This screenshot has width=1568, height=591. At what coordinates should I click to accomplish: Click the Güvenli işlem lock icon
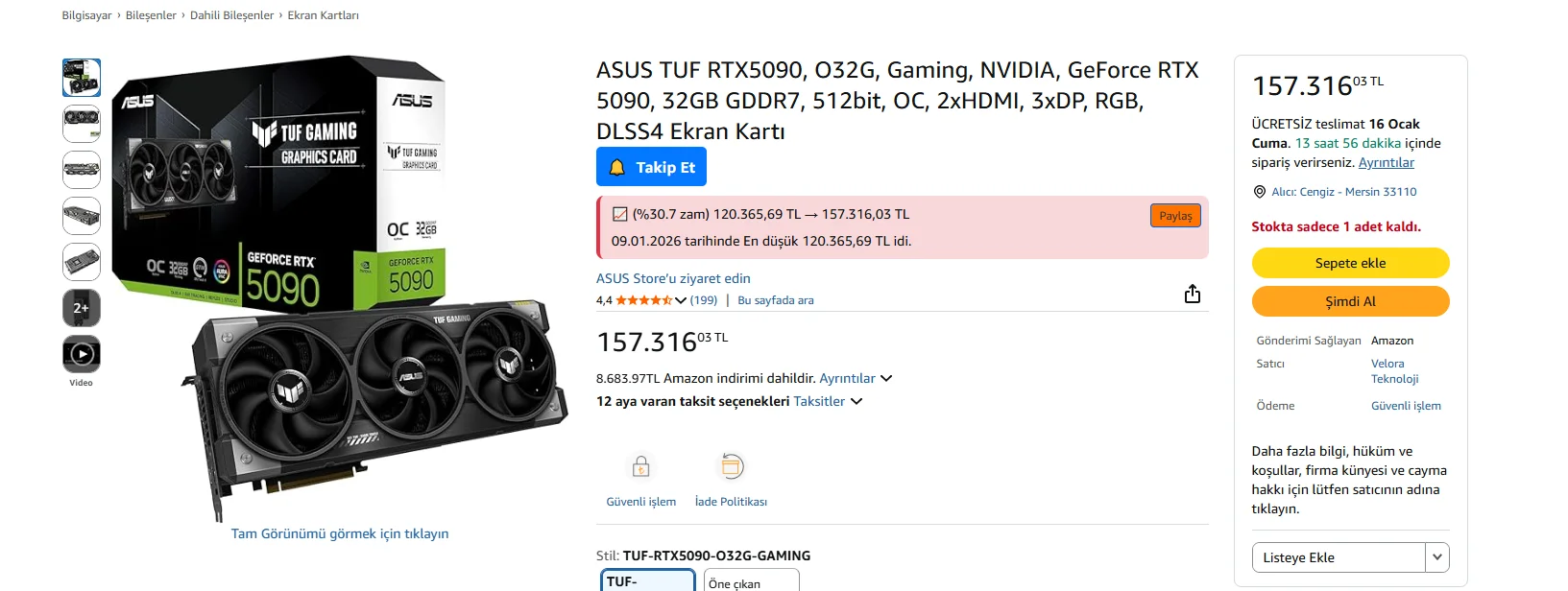[x=640, y=467]
